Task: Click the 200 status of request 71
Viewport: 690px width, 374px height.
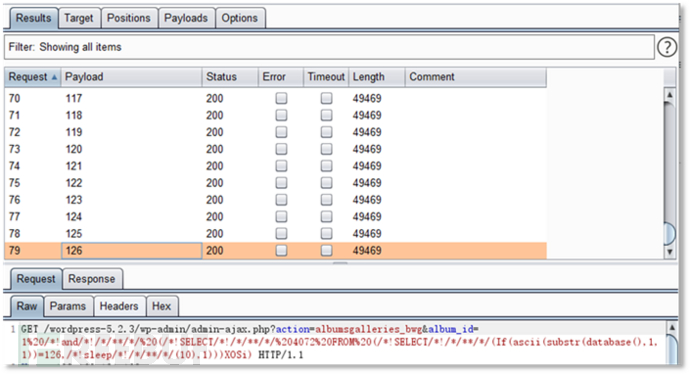Action: (214, 115)
